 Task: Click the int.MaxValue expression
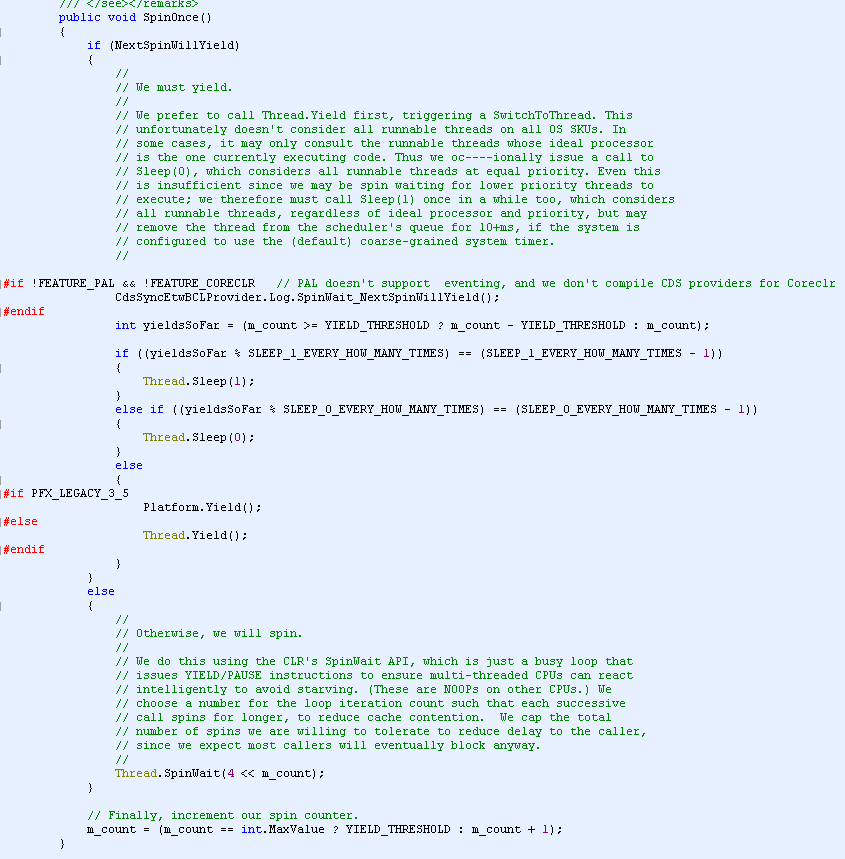(283, 829)
